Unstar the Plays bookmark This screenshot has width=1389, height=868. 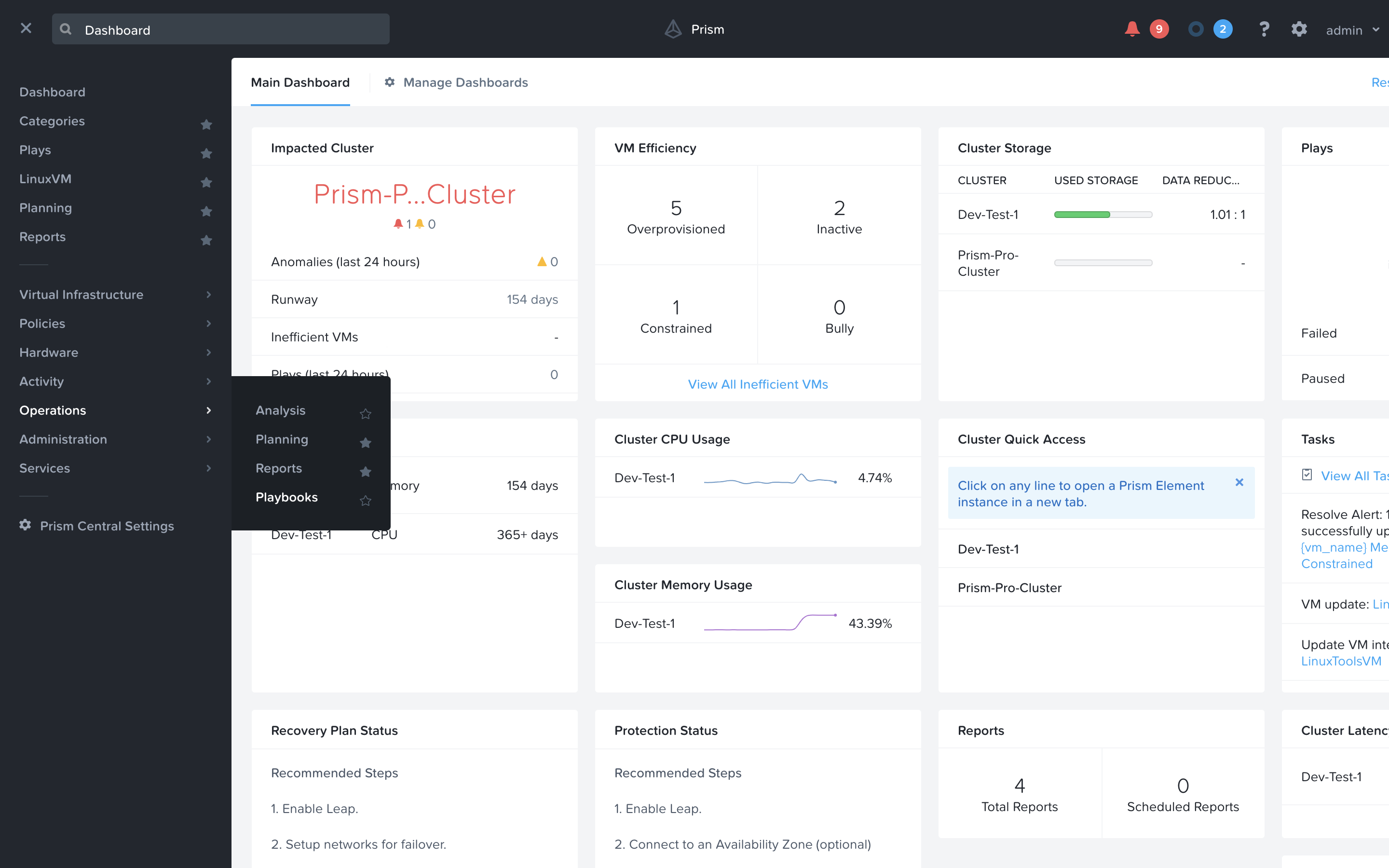206,153
